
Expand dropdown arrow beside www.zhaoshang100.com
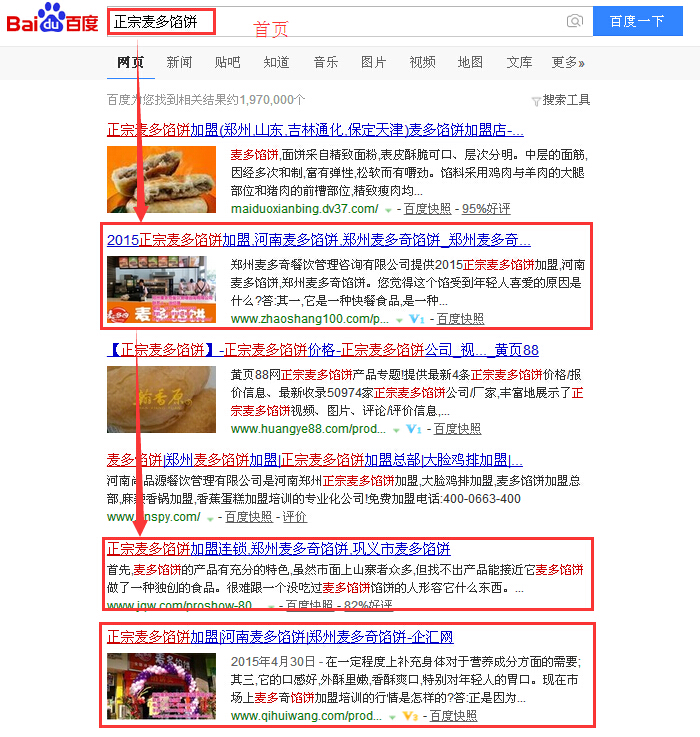click(x=399, y=320)
